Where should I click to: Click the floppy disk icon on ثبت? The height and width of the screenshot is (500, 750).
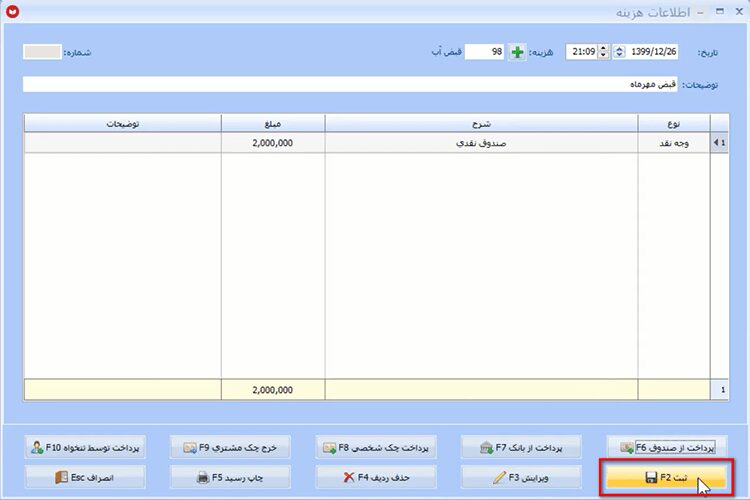point(651,478)
